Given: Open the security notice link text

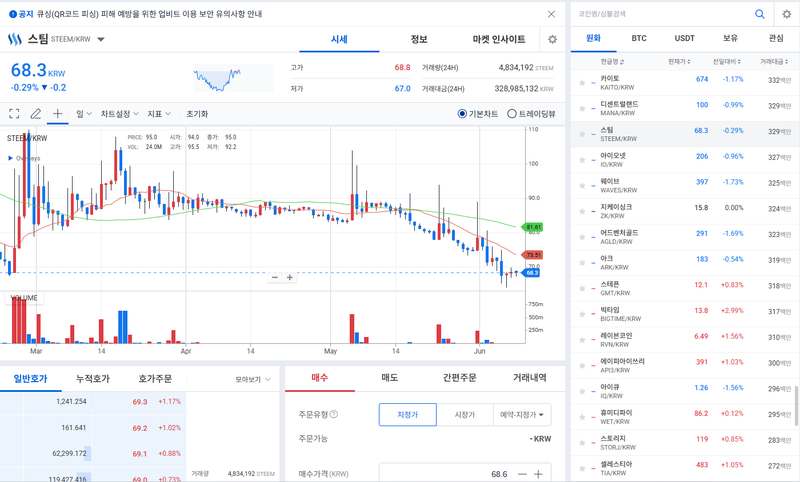Looking at the screenshot, I should tap(149, 14).
